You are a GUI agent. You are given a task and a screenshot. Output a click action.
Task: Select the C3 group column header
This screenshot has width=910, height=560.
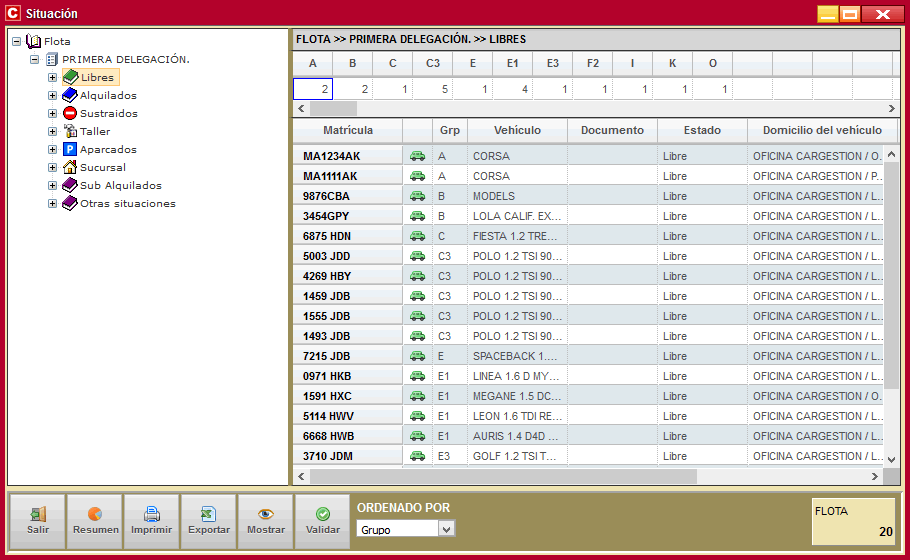pyautogui.click(x=433, y=64)
